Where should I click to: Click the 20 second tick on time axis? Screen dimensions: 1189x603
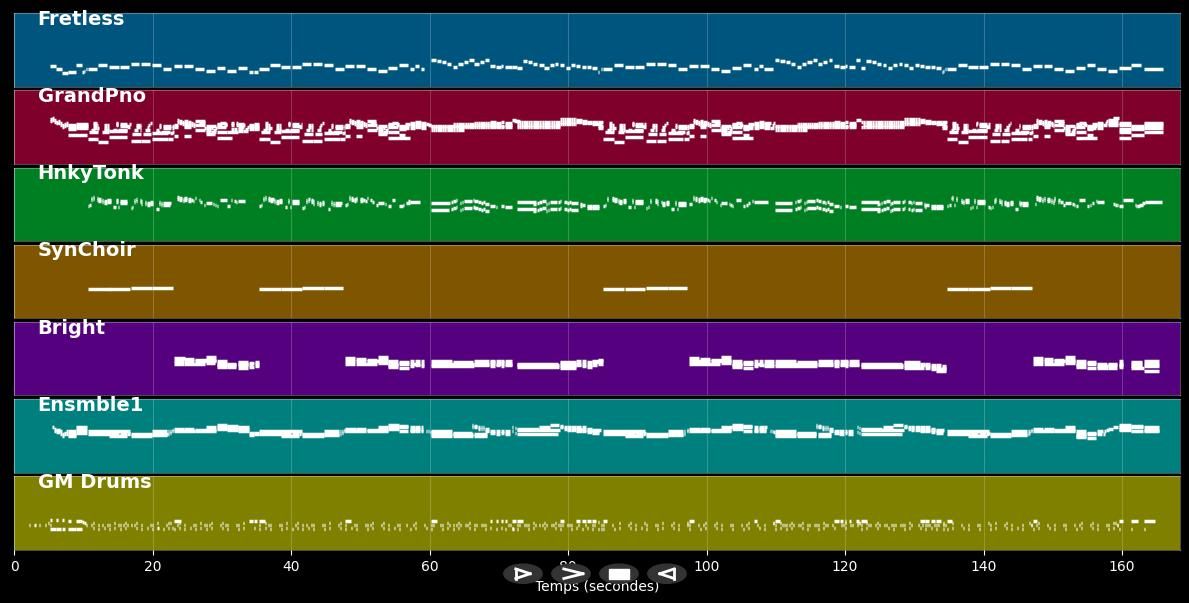[x=153, y=566]
